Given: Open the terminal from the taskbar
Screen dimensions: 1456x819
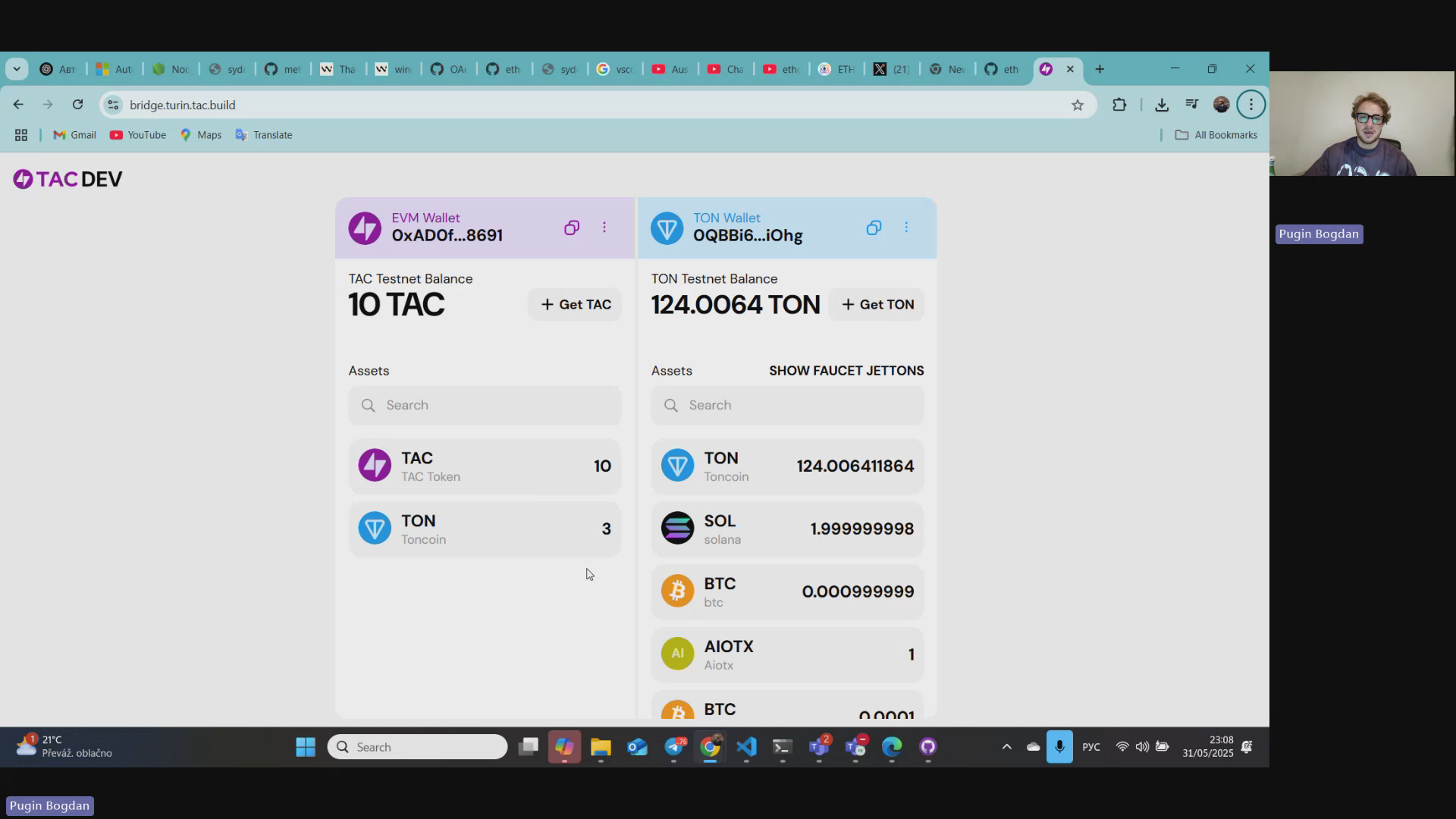Looking at the screenshot, I should (782, 747).
